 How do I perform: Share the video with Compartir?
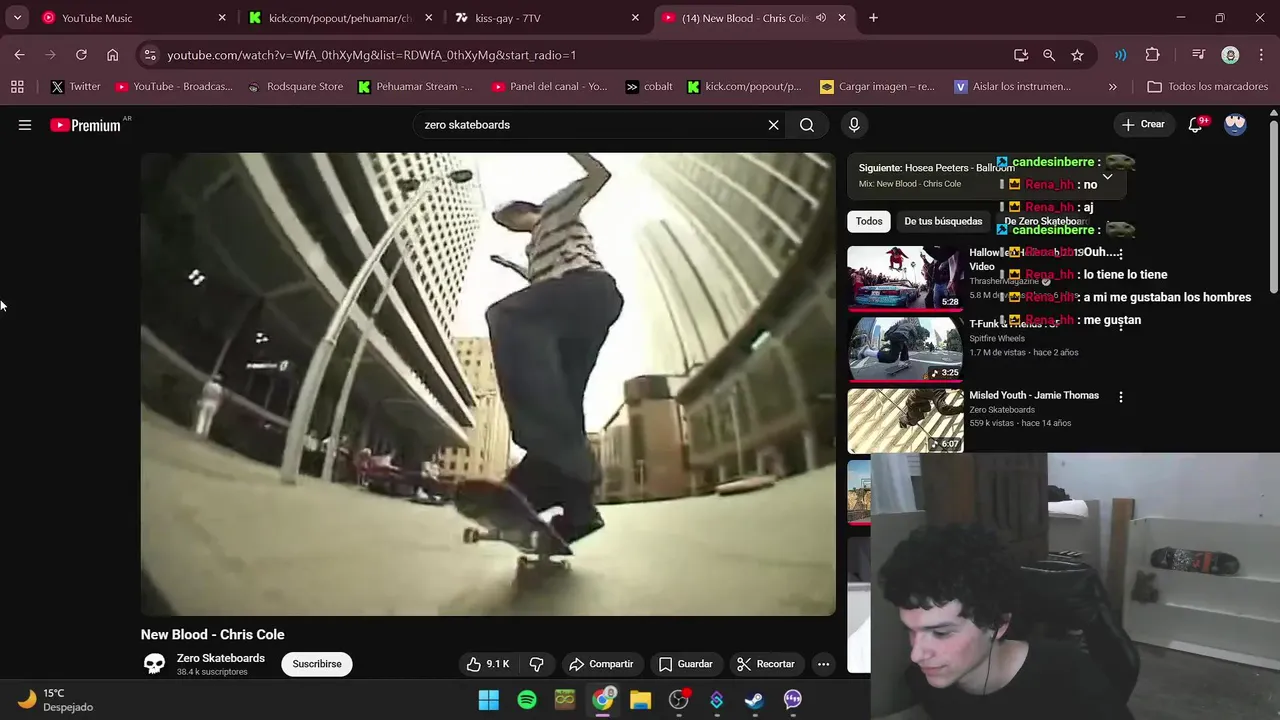pos(601,664)
